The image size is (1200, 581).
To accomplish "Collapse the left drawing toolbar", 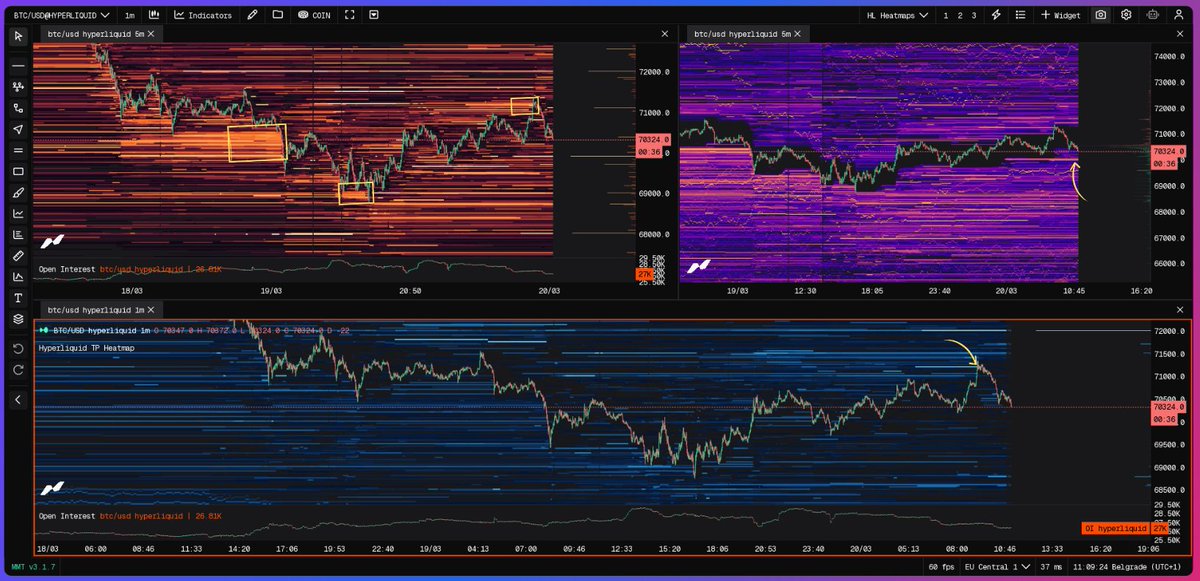I will coord(18,399).
